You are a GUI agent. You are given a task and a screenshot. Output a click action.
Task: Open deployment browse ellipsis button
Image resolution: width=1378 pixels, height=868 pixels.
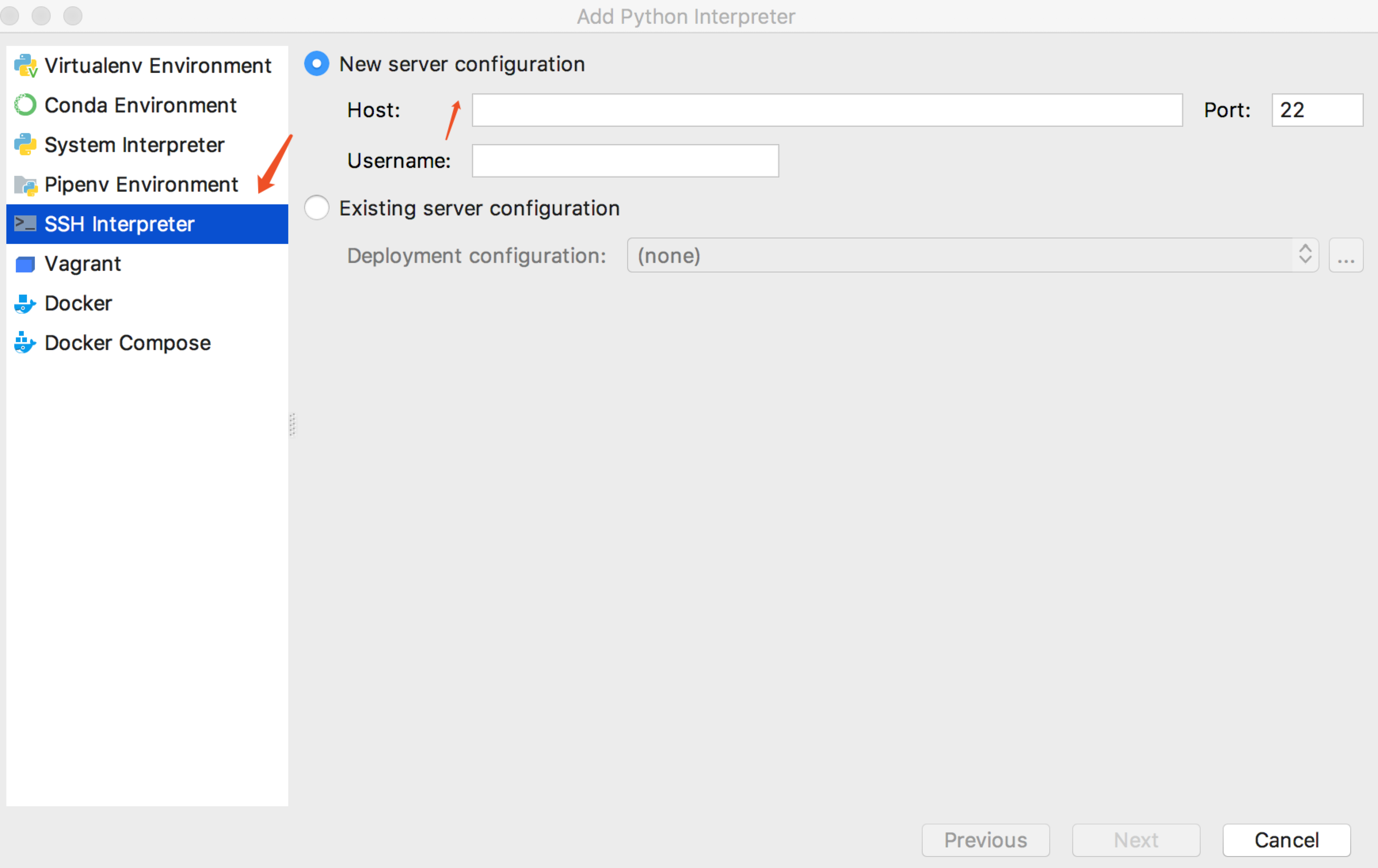1346,255
